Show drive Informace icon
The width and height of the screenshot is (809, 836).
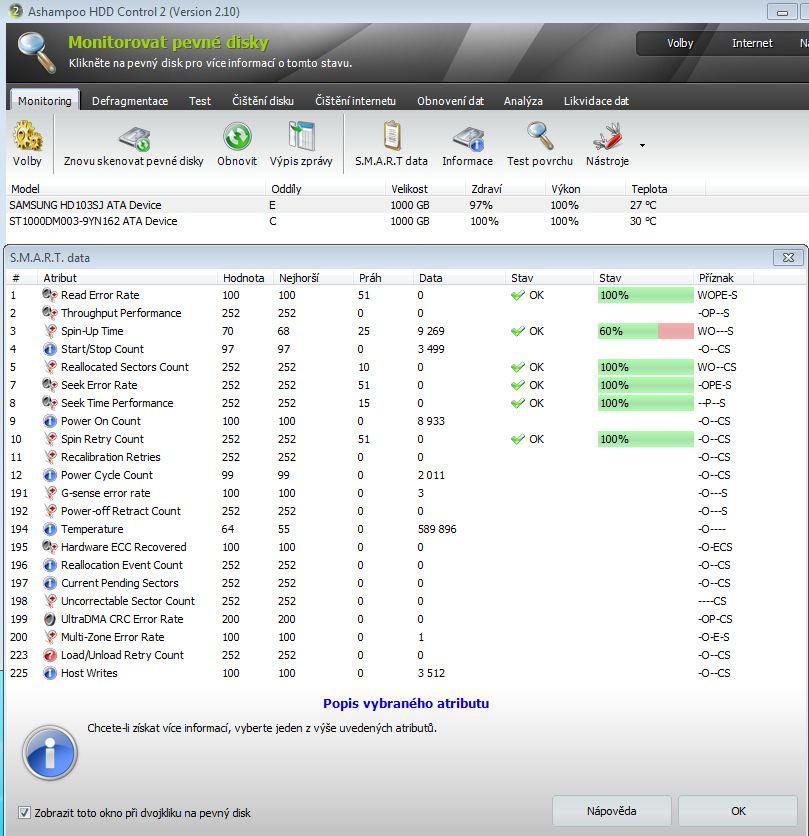point(468,139)
